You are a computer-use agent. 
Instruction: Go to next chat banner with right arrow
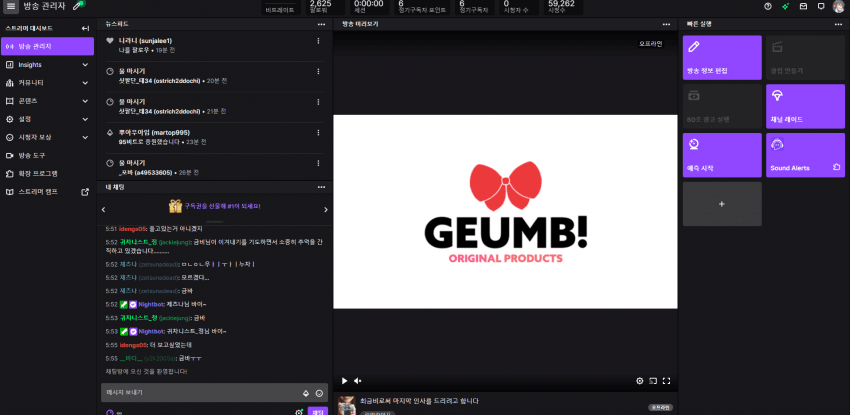pos(326,209)
